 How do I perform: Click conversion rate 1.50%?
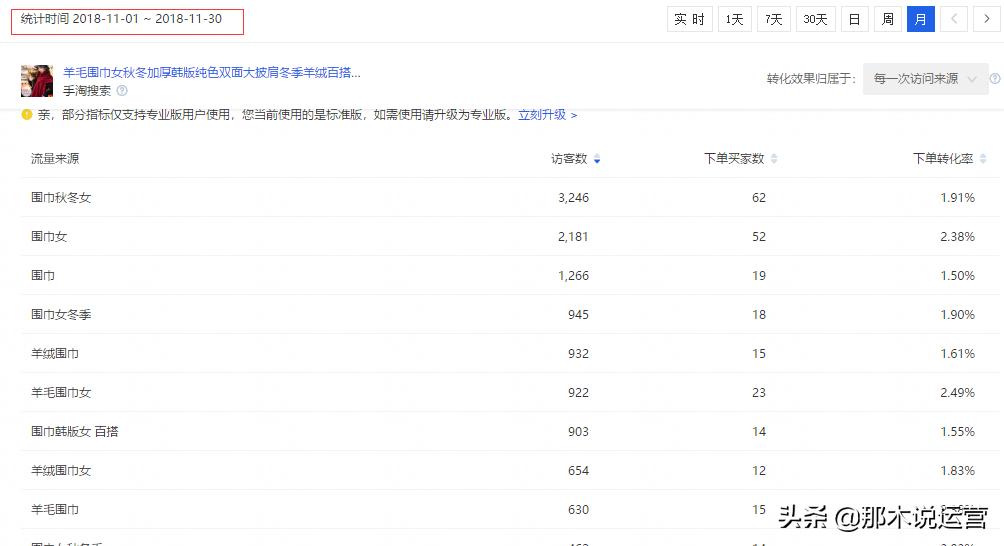coord(957,276)
